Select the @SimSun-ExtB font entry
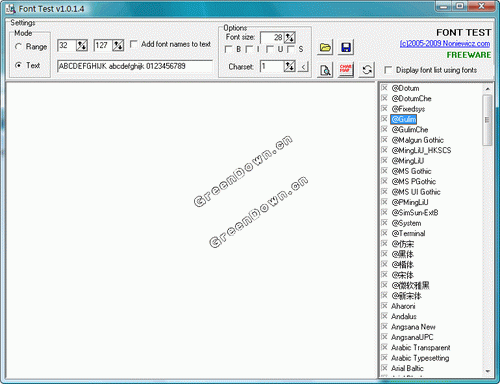The image size is (500, 384). tap(415, 212)
